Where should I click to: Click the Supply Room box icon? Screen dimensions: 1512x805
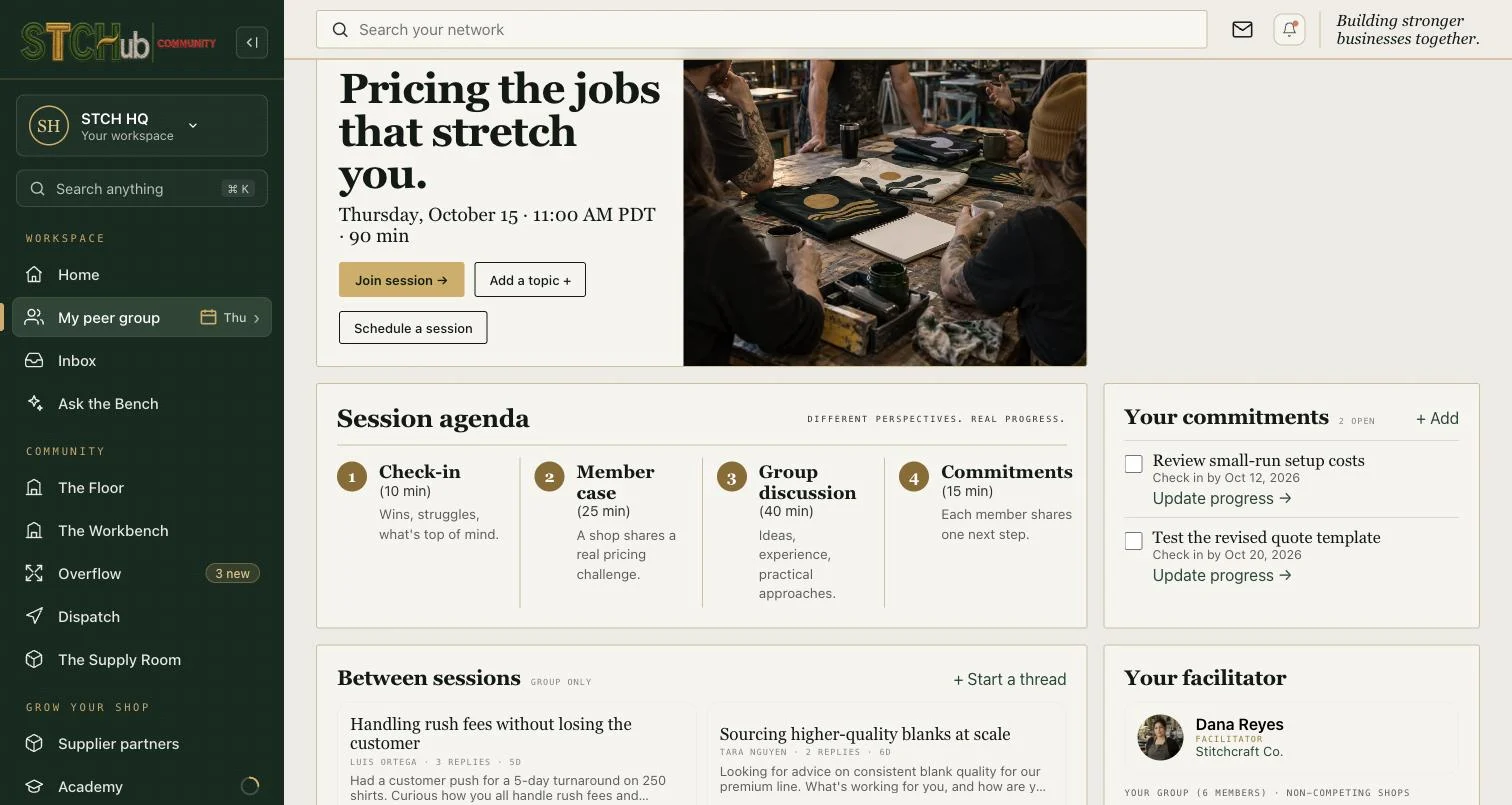coord(35,659)
